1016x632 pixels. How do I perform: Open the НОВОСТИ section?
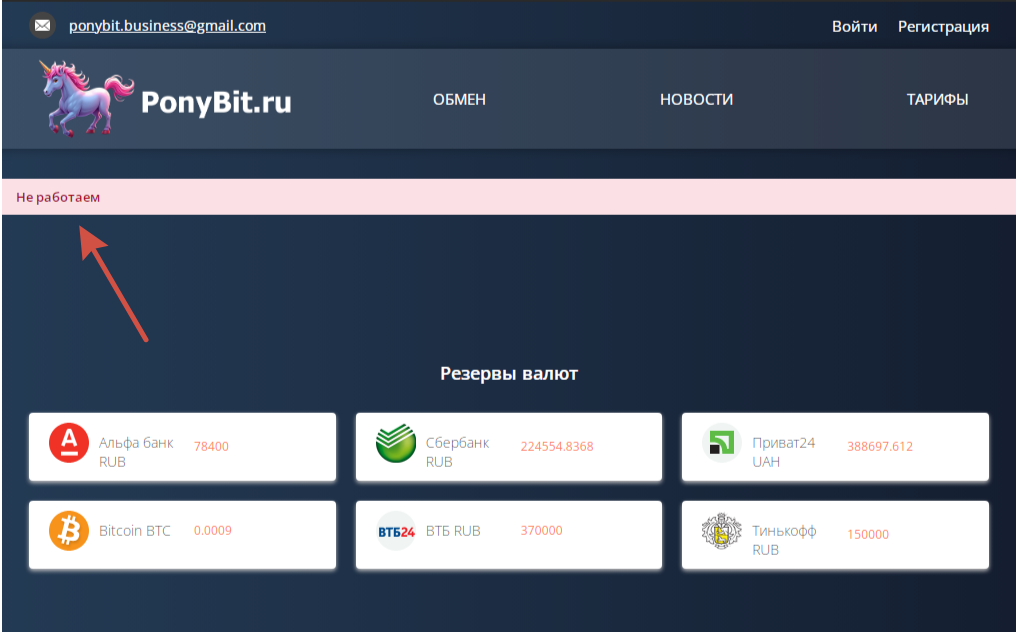coord(696,99)
